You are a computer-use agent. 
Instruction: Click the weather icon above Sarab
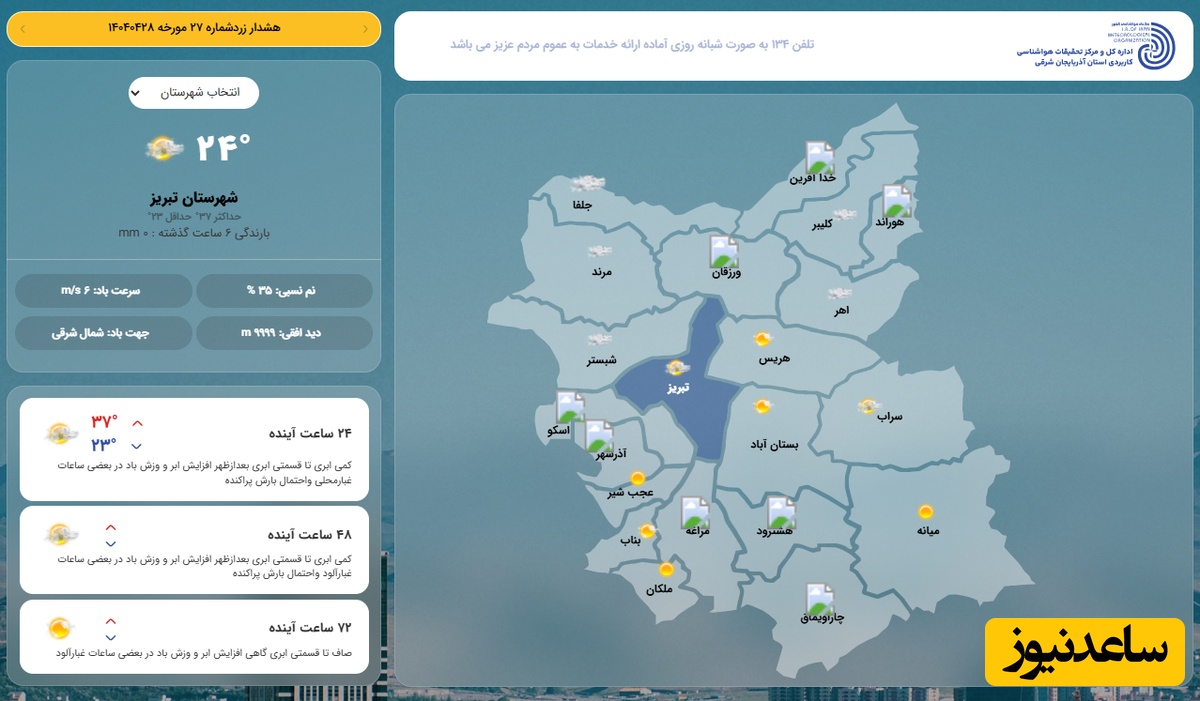pos(868,406)
